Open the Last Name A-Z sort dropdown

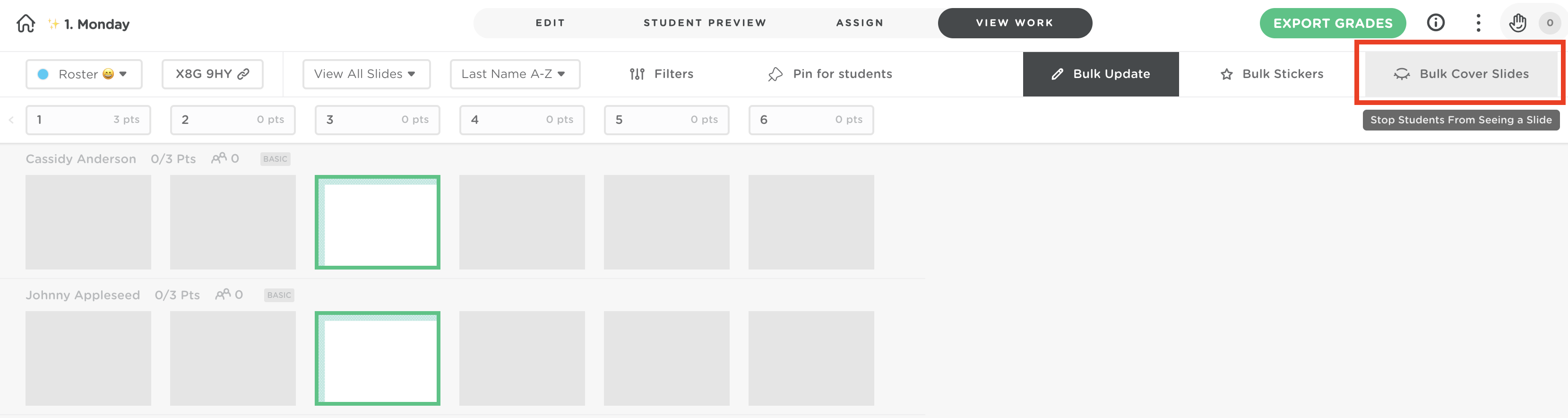[514, 74]
